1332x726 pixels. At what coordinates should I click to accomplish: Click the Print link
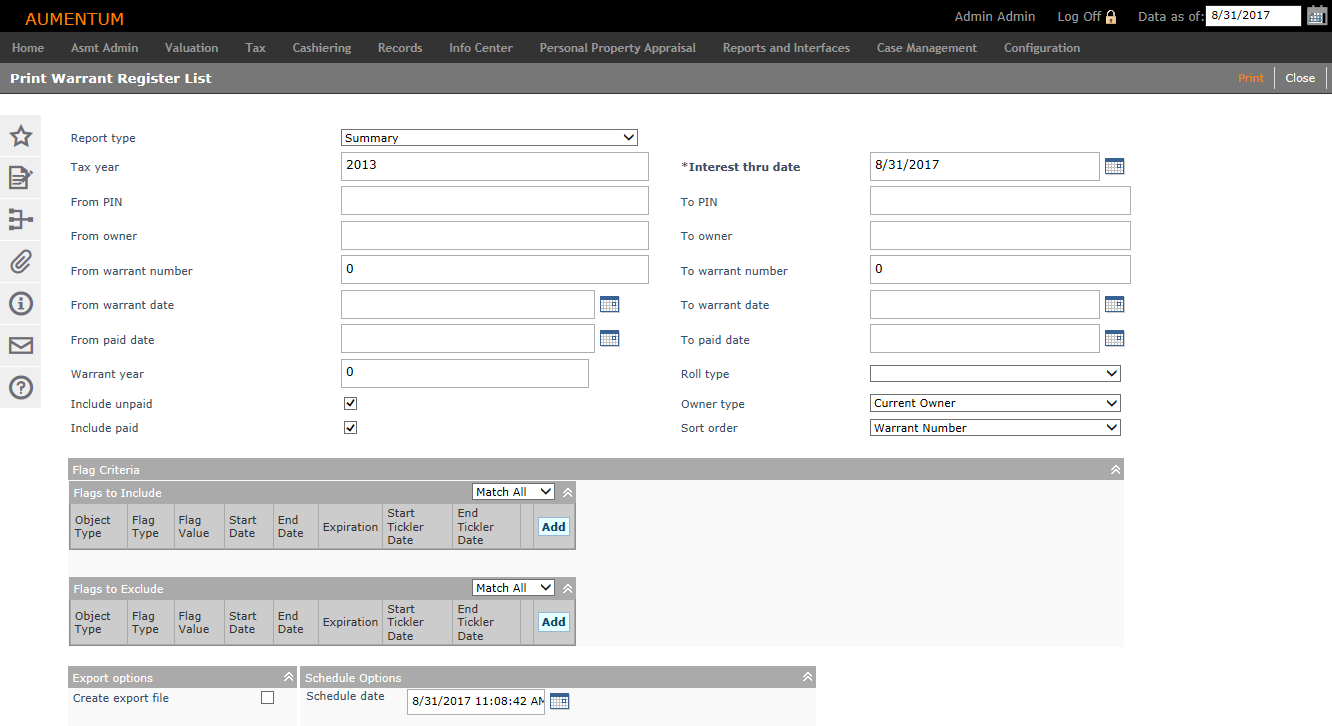point(1250,78)
